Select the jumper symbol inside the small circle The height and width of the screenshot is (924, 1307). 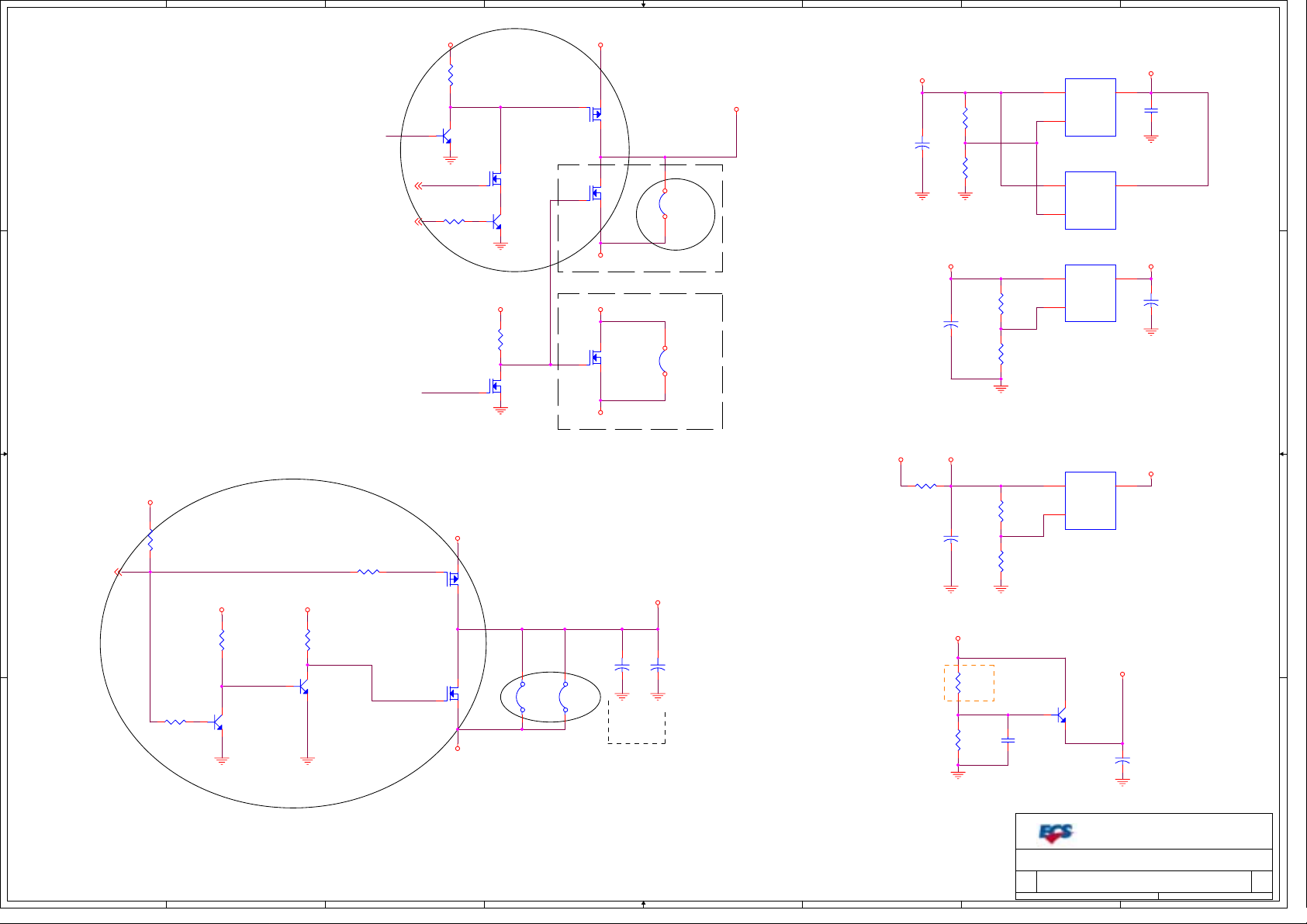tap(664, 204)
